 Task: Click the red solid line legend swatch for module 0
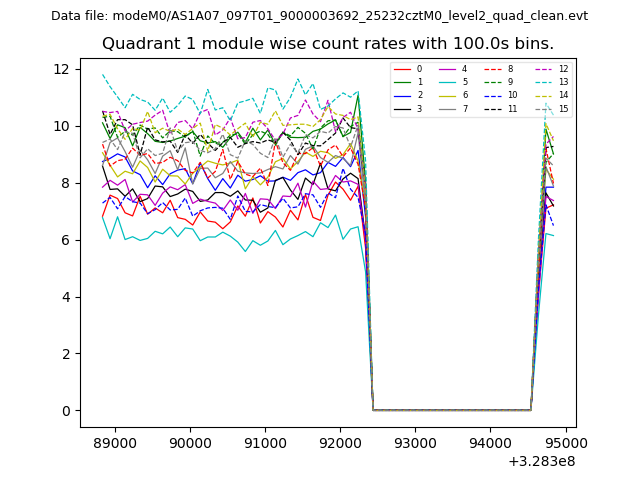point(403,69)
